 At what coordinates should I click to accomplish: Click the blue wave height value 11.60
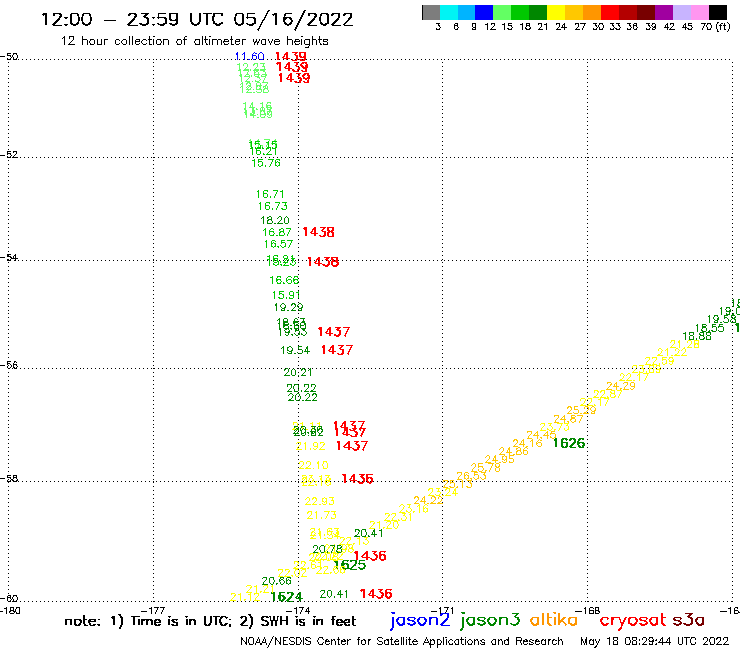coord(250,57)
